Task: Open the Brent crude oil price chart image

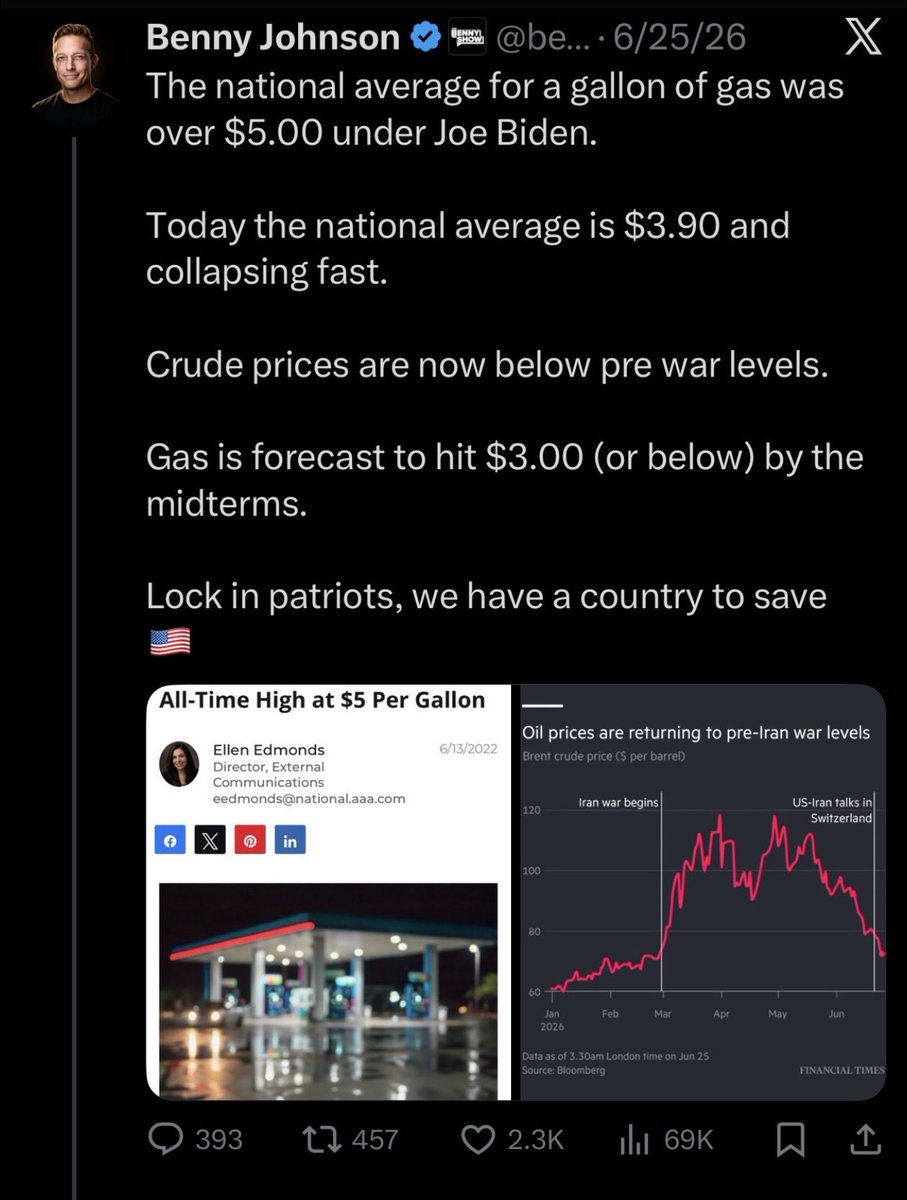Action: (700, 892)
